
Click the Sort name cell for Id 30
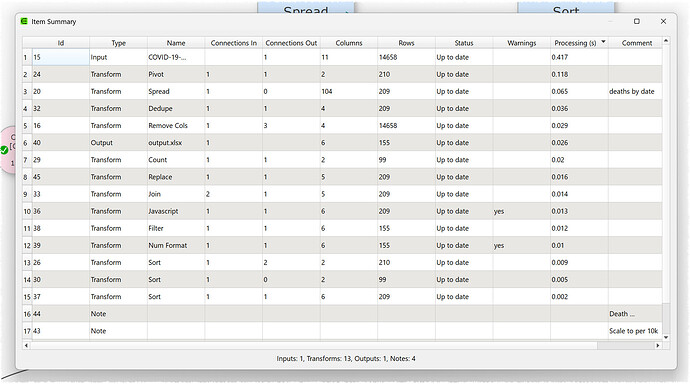click(x=176, y=280)
